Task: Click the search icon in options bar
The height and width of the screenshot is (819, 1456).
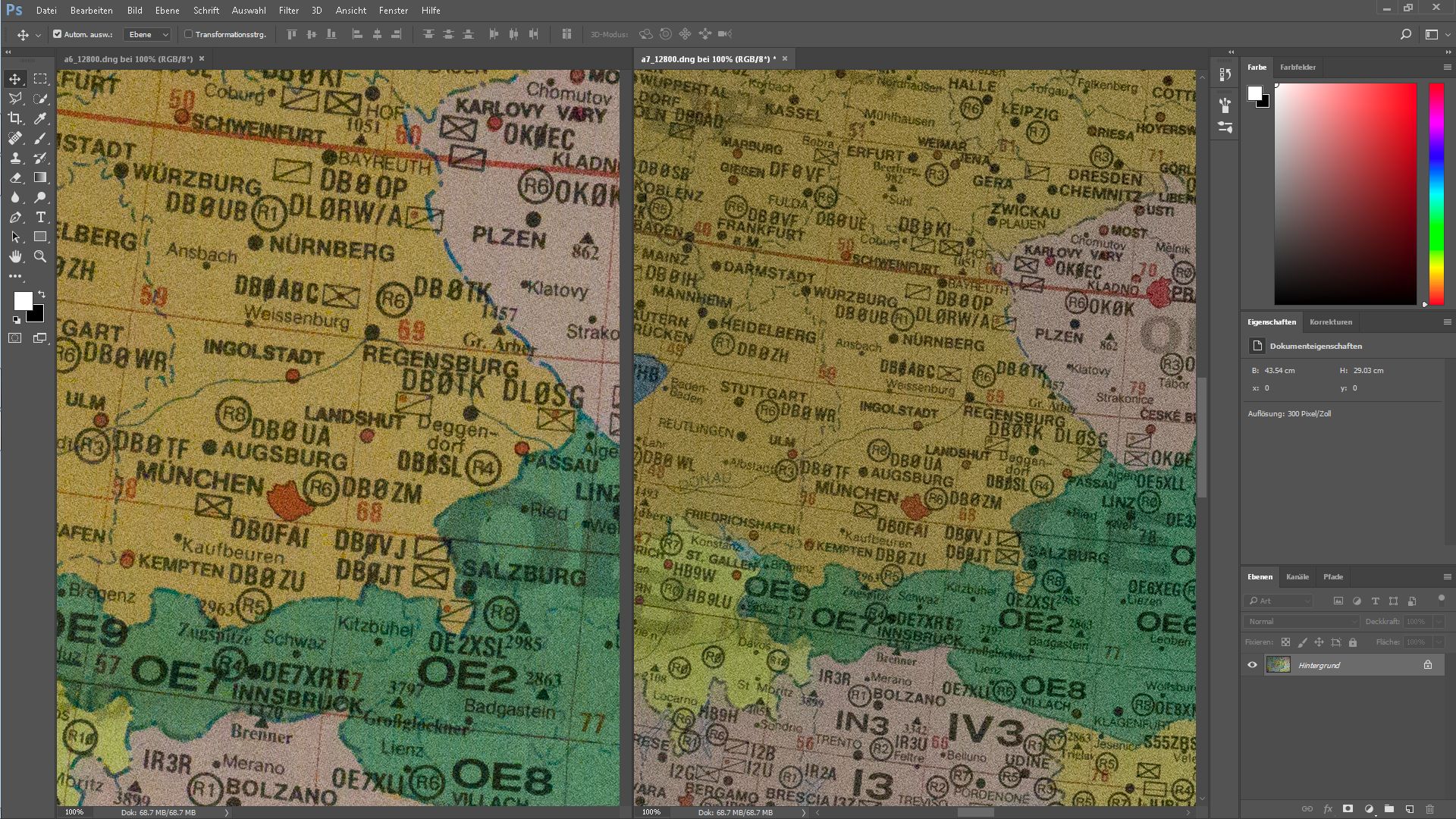Action: (1405, 34)
